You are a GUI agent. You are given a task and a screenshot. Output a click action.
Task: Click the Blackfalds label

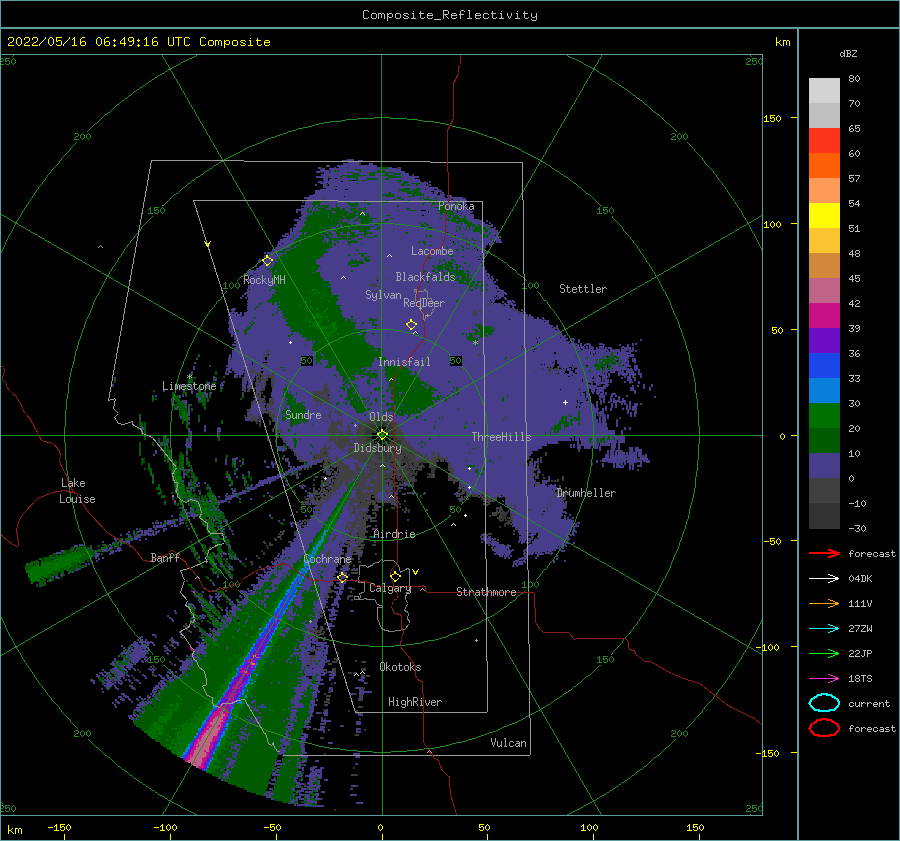(x=425, y=277)
